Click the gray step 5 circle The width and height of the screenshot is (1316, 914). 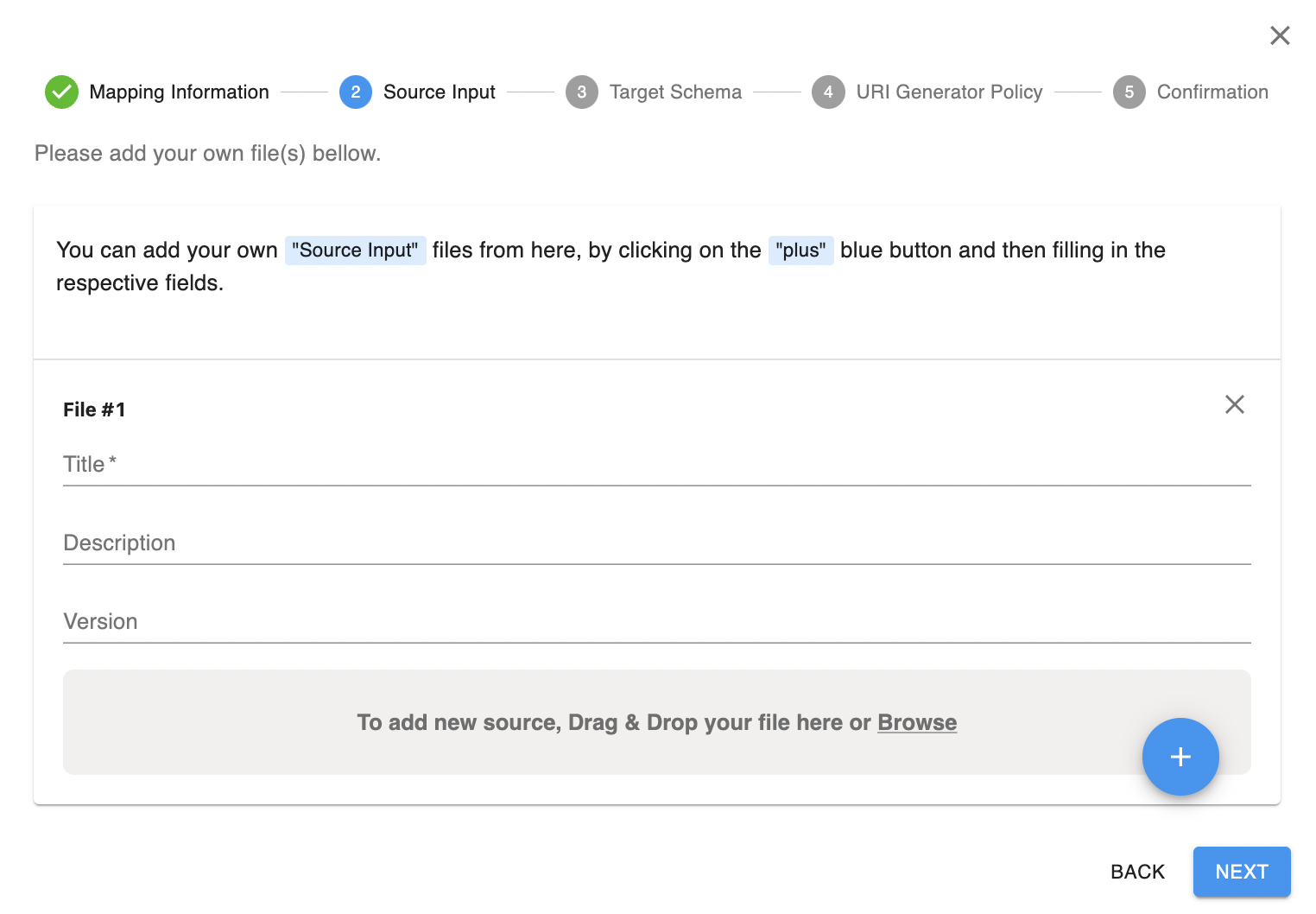click(x=1129, y=92)
